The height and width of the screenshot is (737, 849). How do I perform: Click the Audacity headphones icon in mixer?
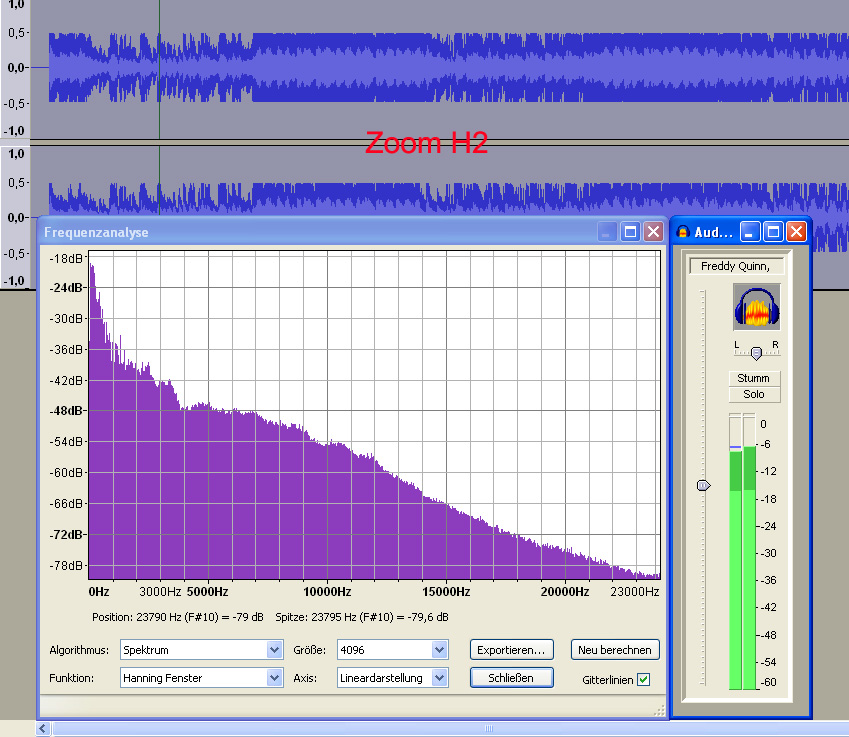(756, 306)
